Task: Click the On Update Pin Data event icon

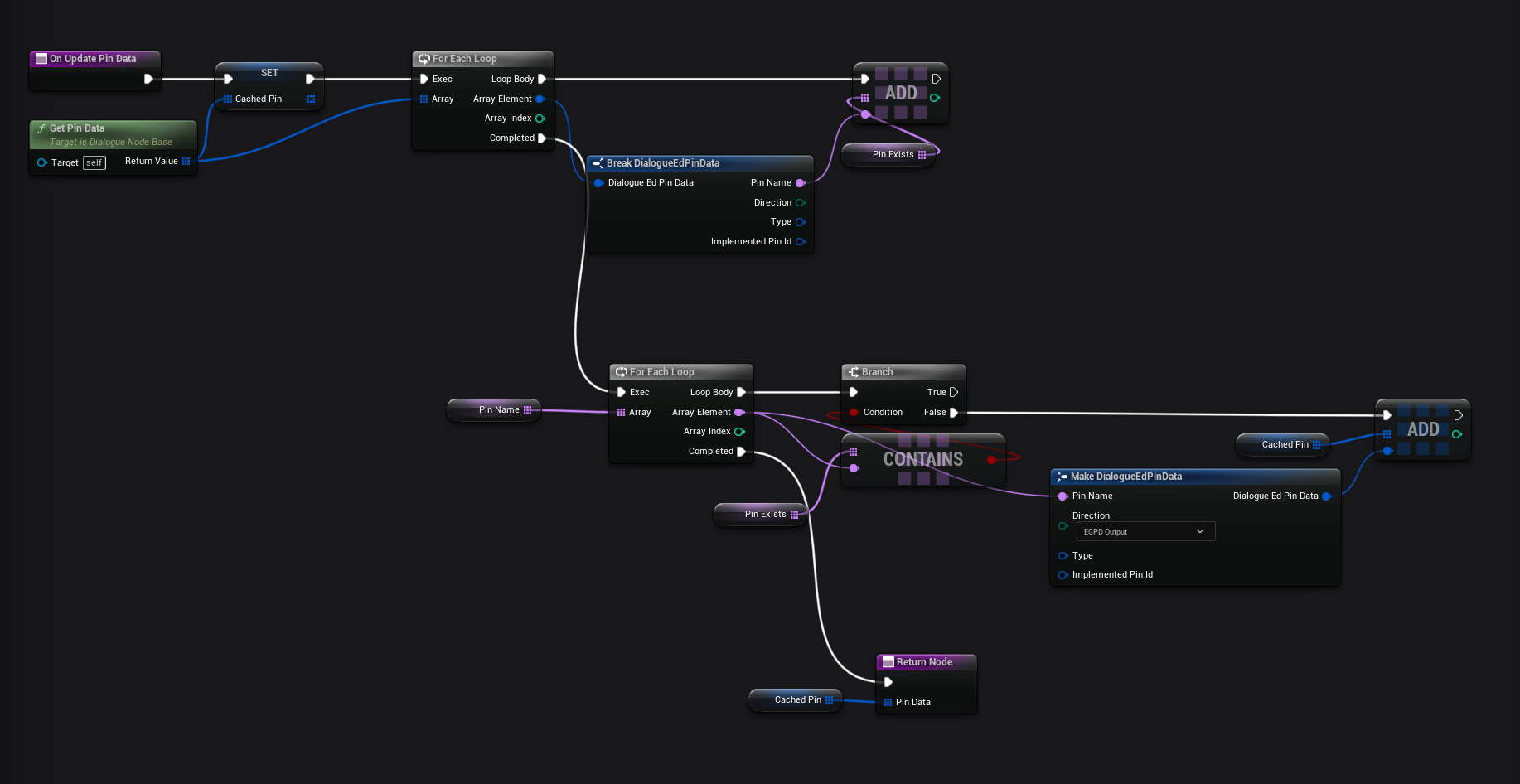Action: pyautogui.click(x=41, y=59)
